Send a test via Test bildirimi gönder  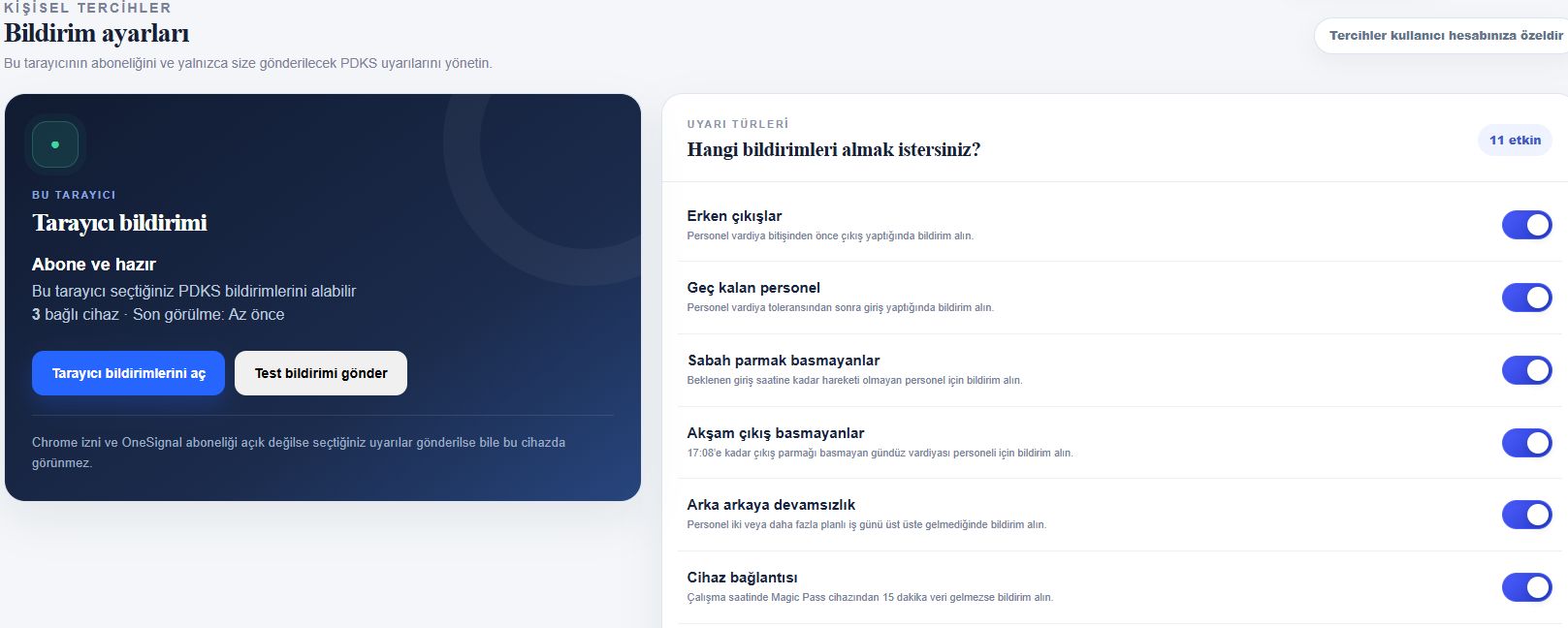pos(321,373)
